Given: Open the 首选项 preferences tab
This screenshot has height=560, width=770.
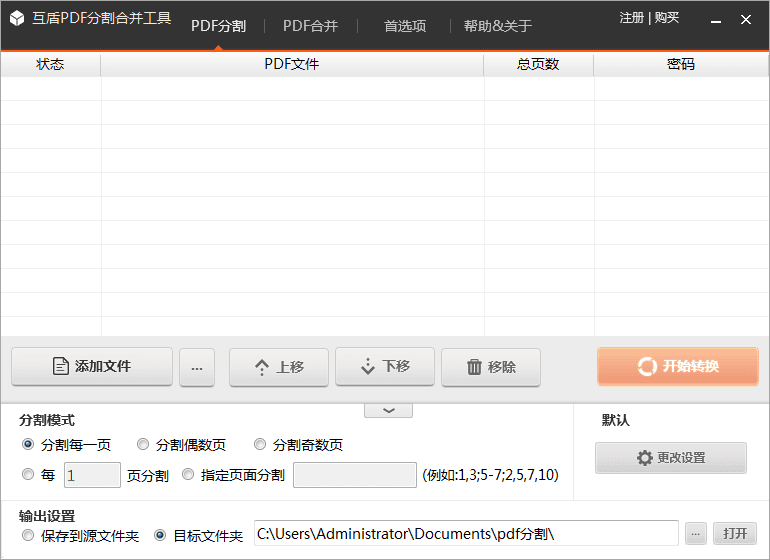Looking at the screenshot, I should click(405, 26).
